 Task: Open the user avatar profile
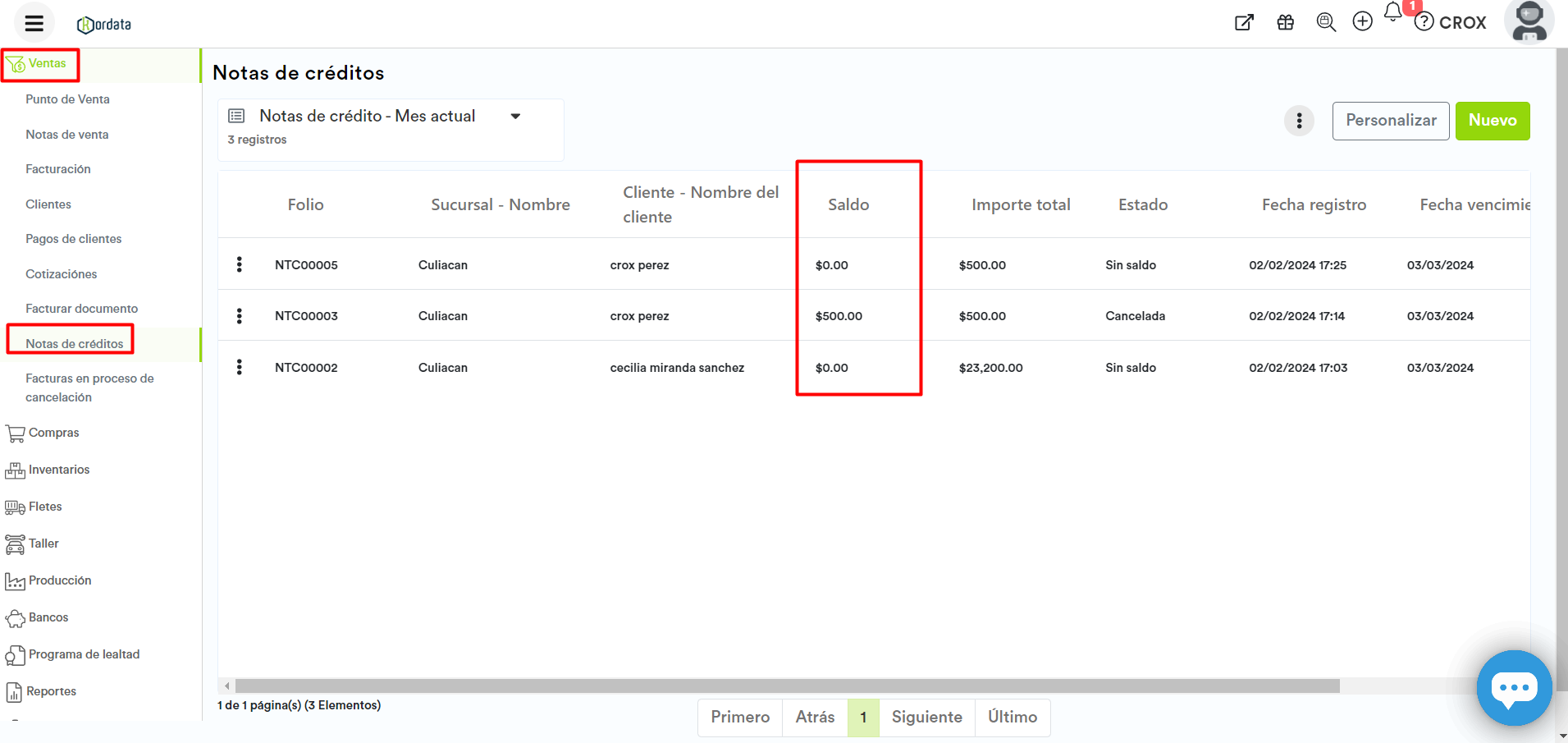coord(1529,21)
